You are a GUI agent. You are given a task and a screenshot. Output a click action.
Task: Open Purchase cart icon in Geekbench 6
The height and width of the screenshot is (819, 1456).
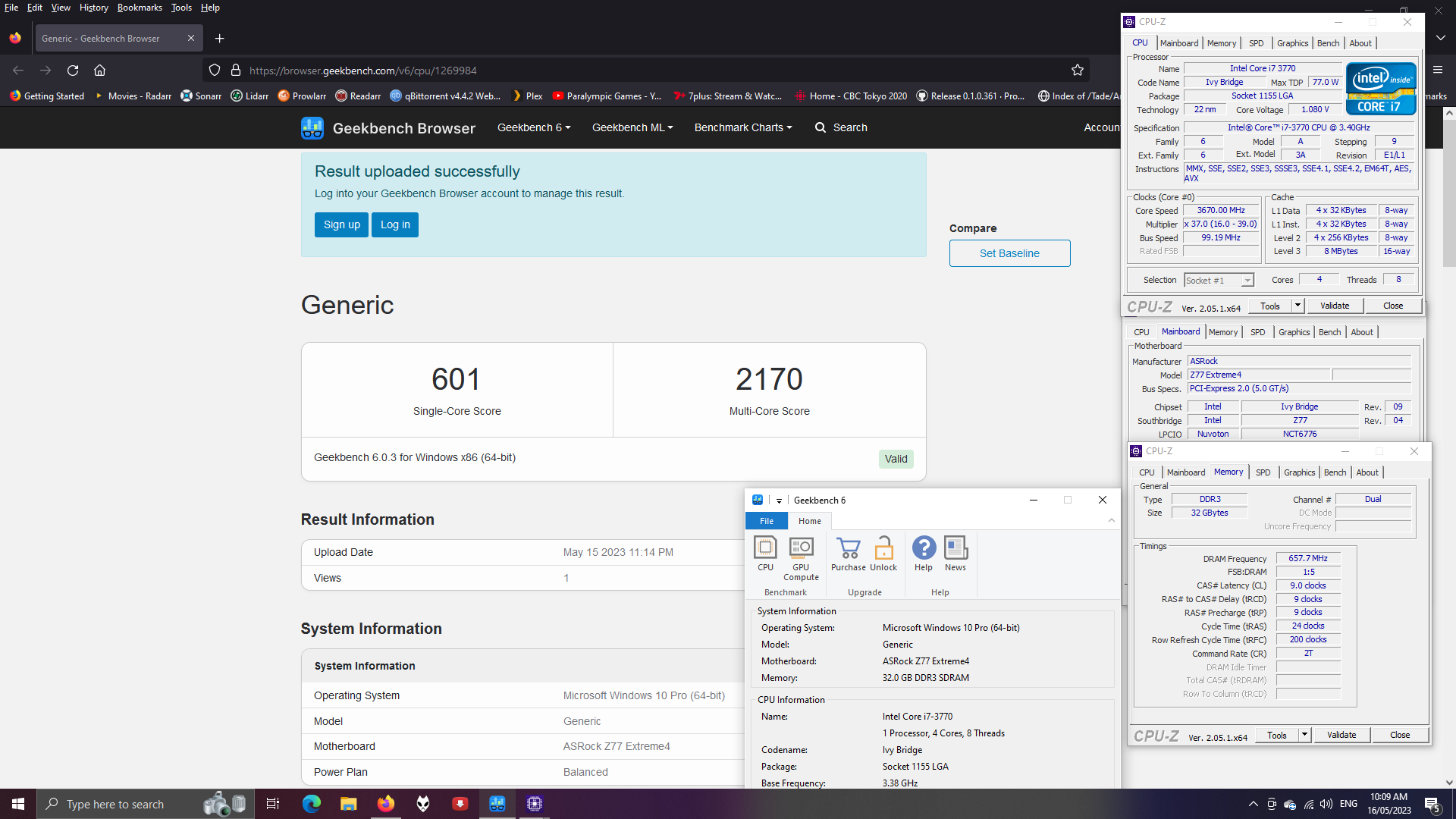848,554
